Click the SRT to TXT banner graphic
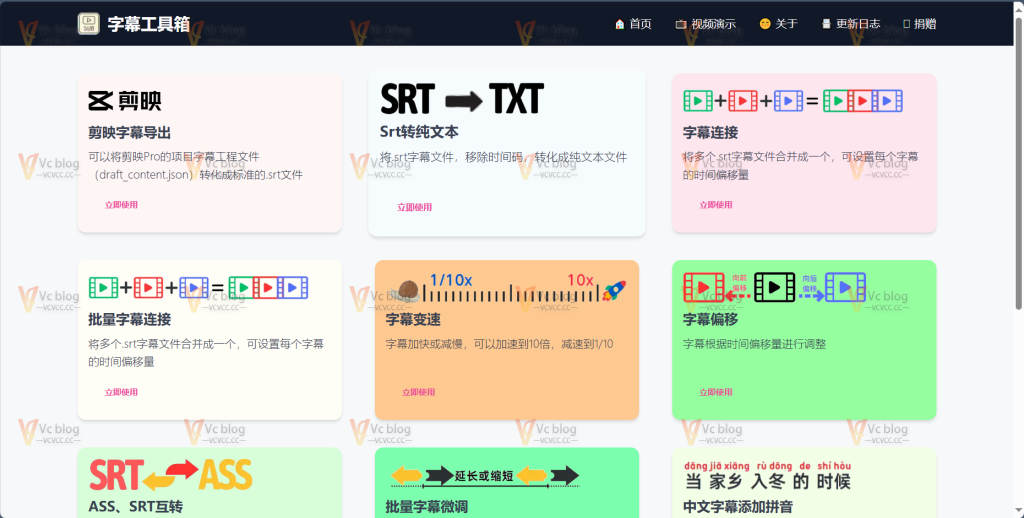This screenshot has width=1024, height=518. click(461, 99)
